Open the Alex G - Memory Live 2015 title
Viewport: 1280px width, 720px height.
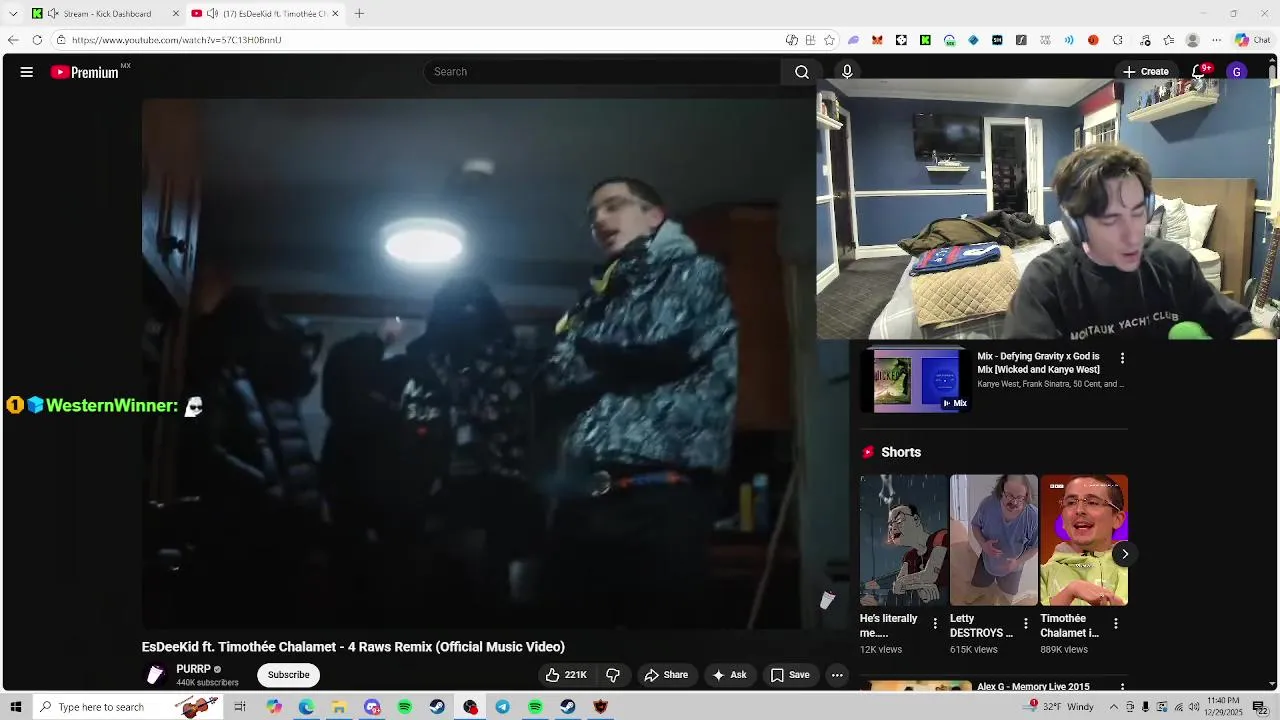tap(1033, 687)
